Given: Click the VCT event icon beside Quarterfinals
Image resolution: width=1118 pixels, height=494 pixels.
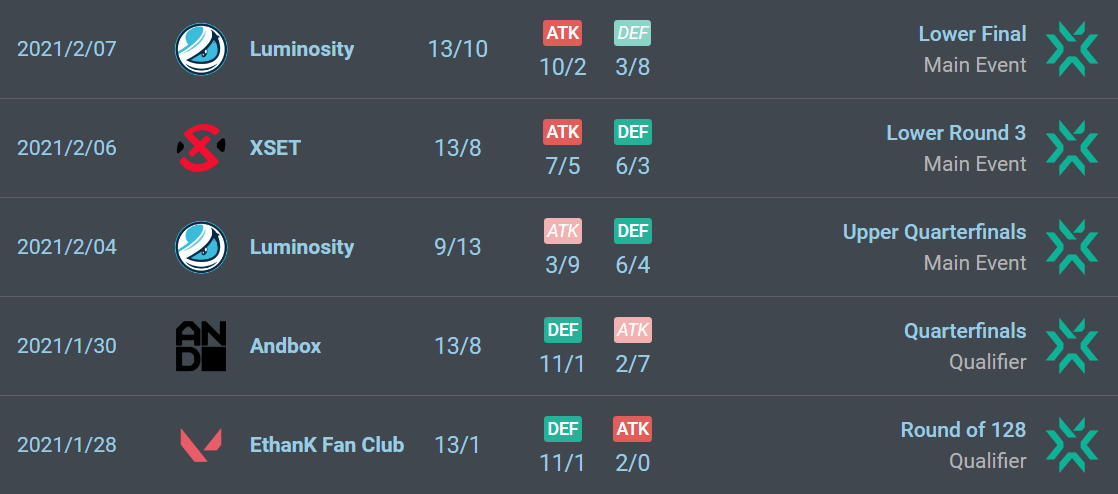Looking at the screenshot, I should 1072,346.
